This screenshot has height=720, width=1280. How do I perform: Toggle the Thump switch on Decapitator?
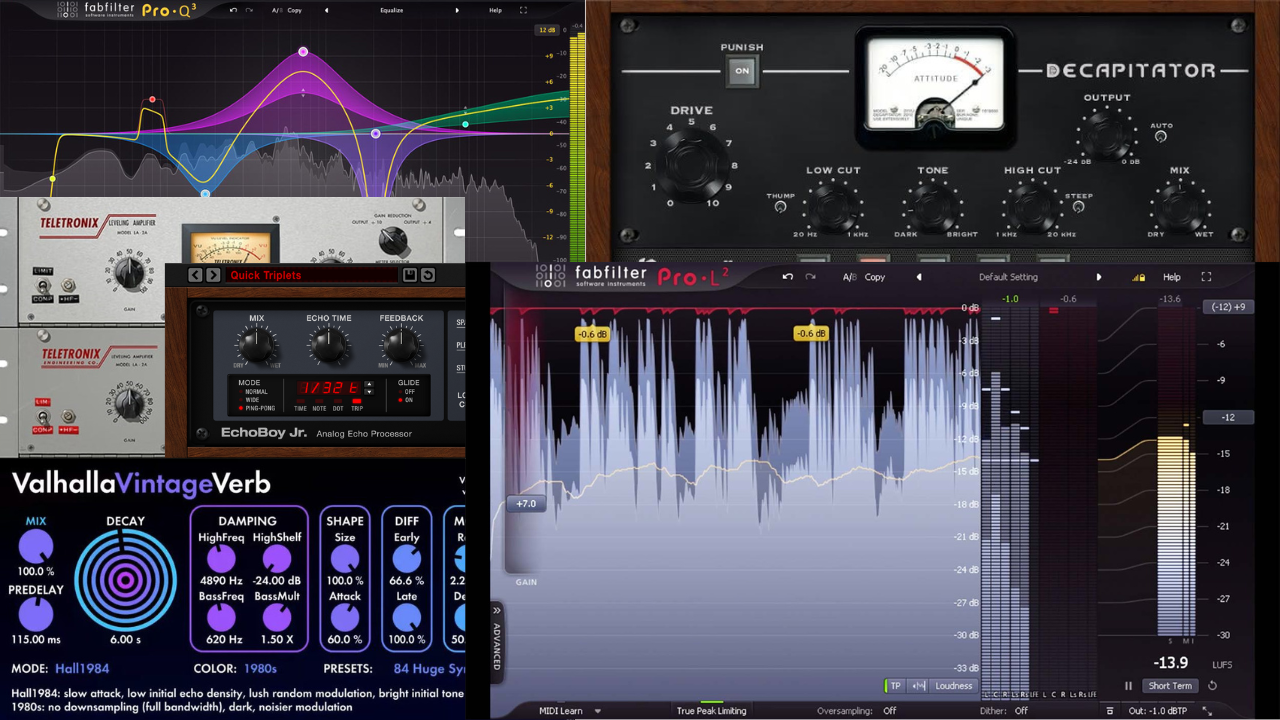(780, 207)
